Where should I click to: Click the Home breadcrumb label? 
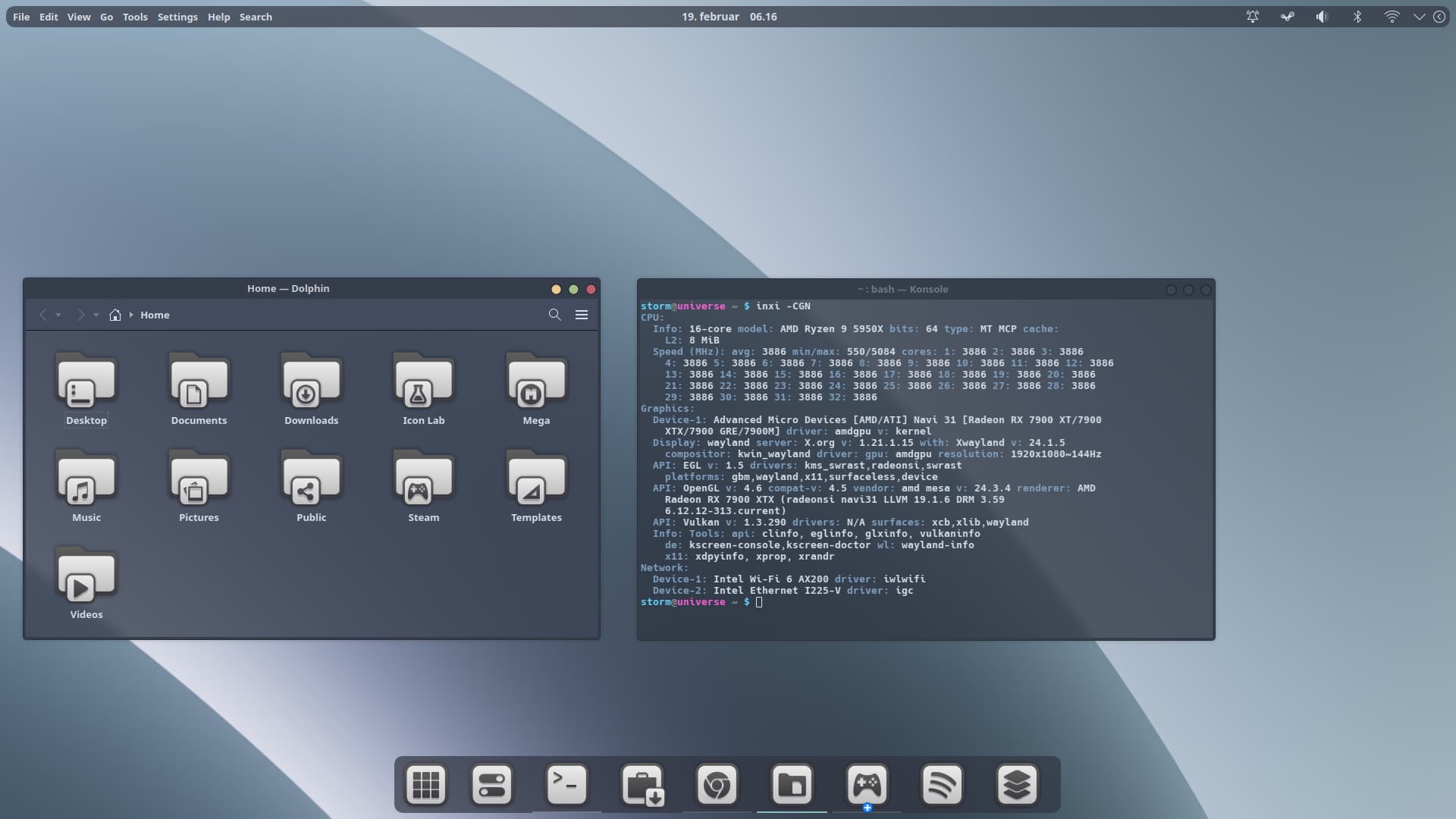[155, 315]
